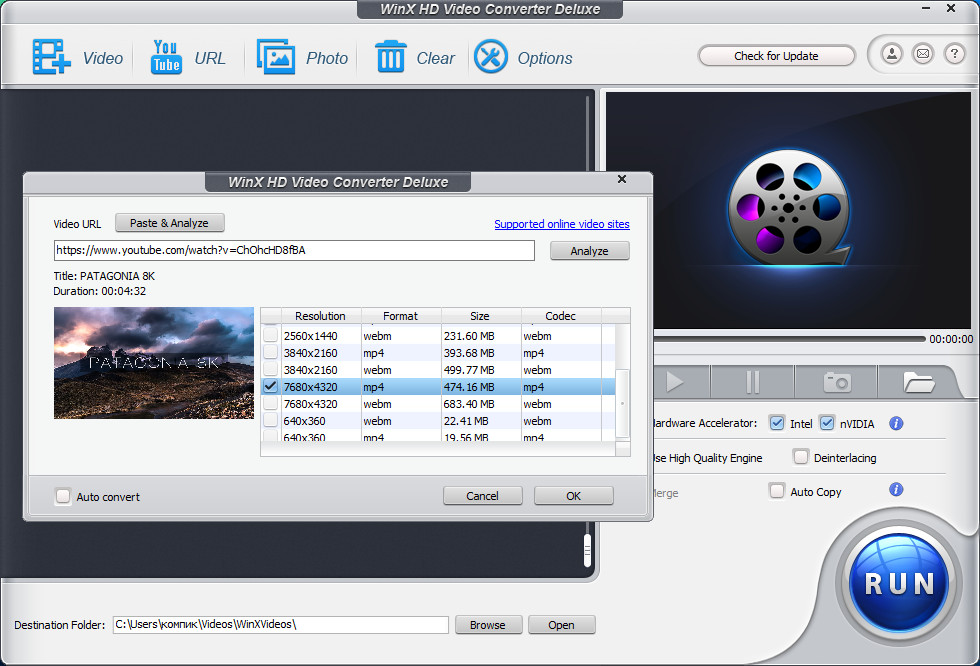The image size is (980, 666).
Task: Close the URL dialog window
Action: (x=622, y=179)
